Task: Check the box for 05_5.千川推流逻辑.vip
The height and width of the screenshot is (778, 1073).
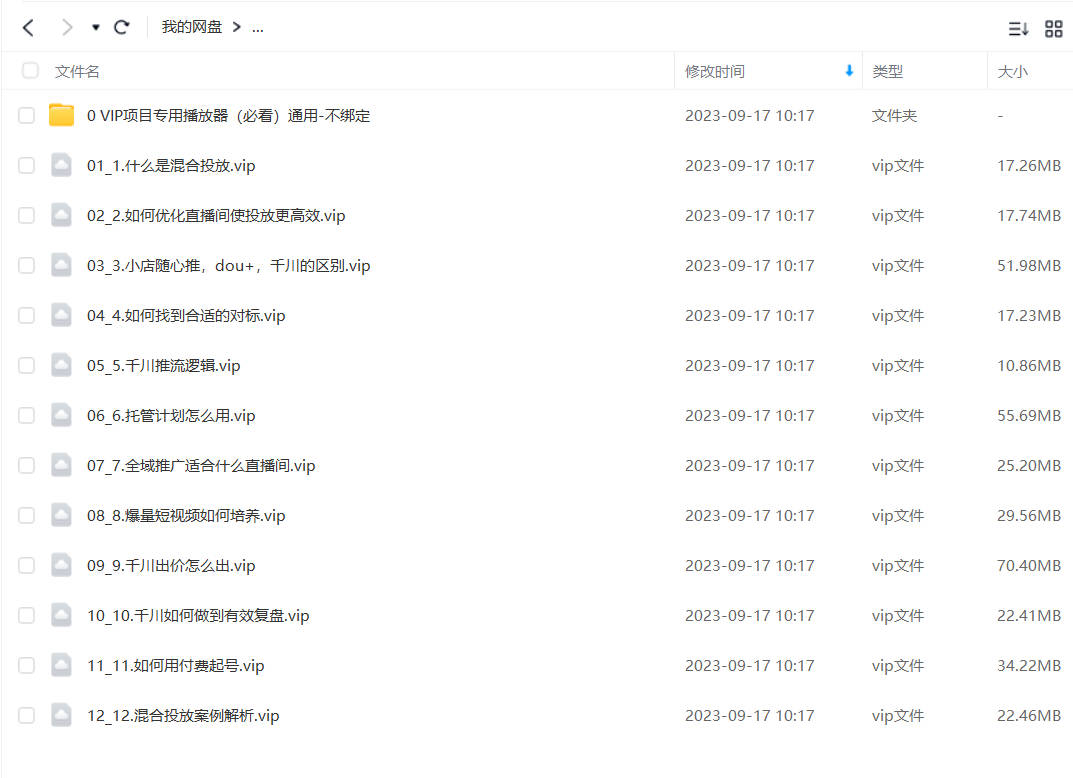Action: coord(26,365)
